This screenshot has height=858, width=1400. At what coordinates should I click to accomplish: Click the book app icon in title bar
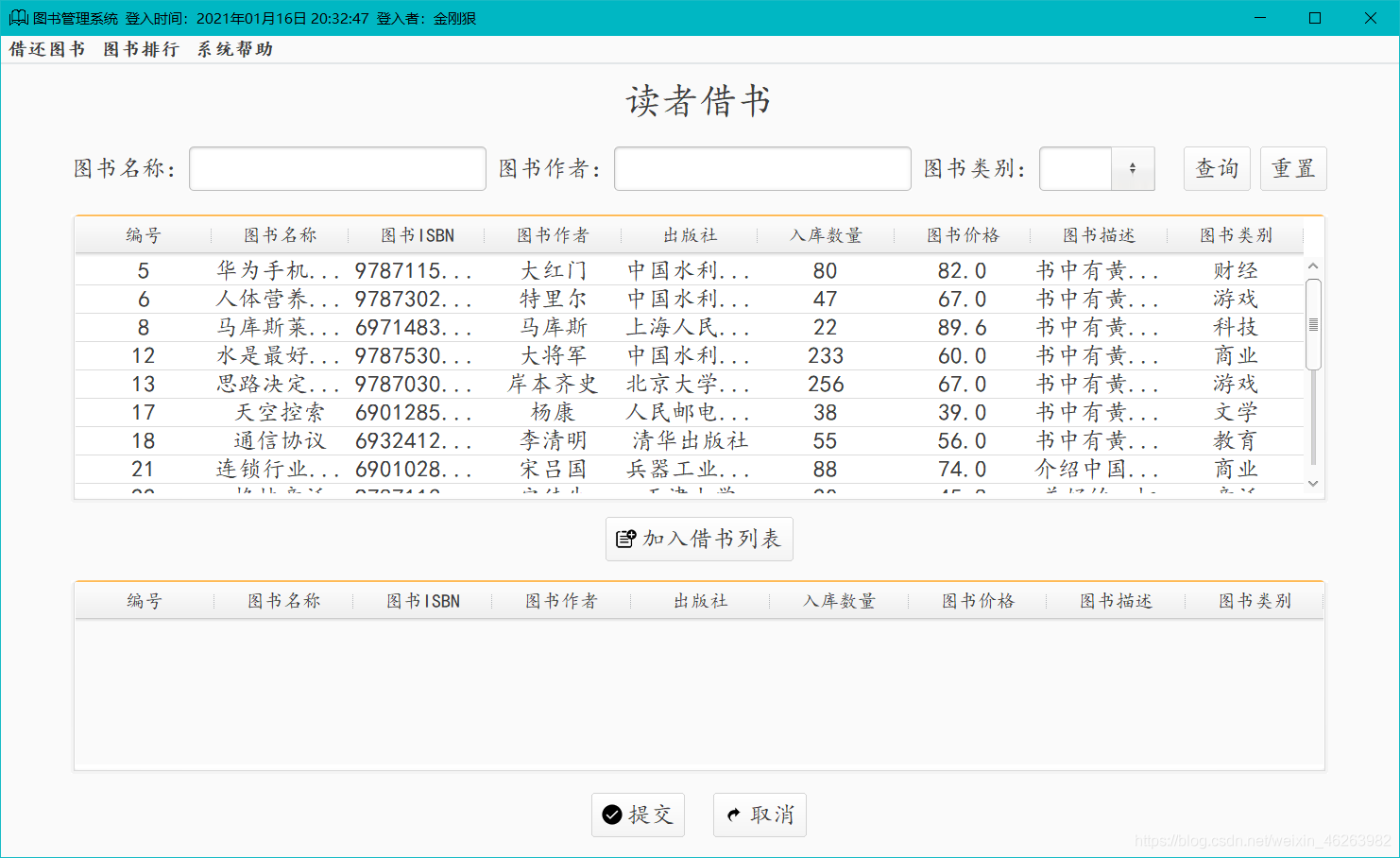[x=18, y=18]
